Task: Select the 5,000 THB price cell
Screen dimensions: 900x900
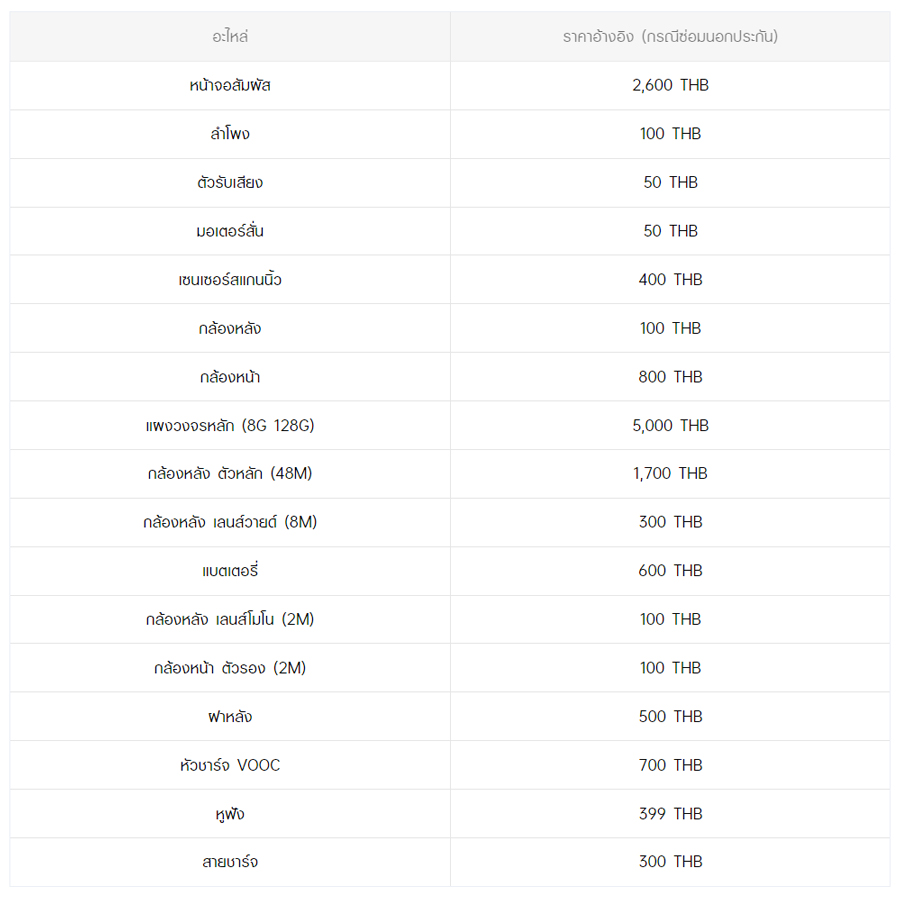Action: coord(670,426)
